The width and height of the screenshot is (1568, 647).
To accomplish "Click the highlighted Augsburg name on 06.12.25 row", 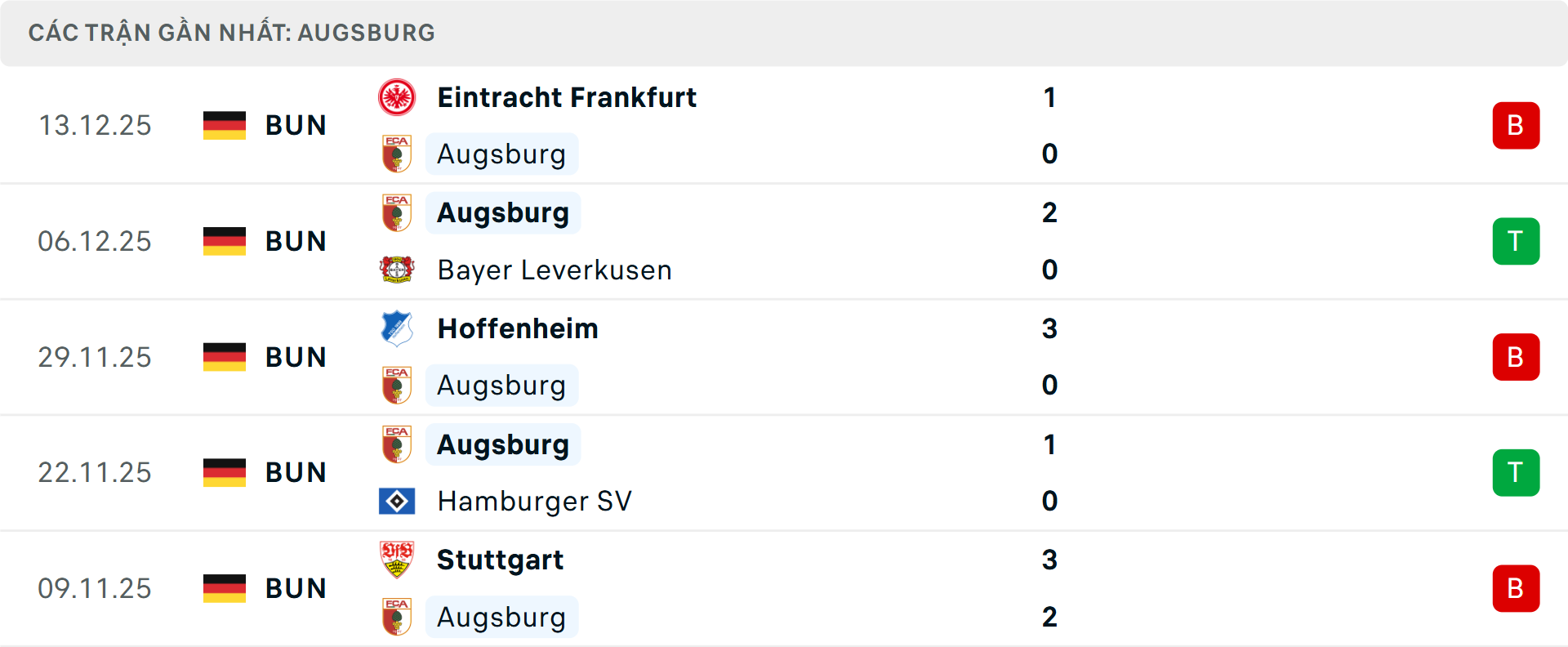I will [x=503, y=212].
